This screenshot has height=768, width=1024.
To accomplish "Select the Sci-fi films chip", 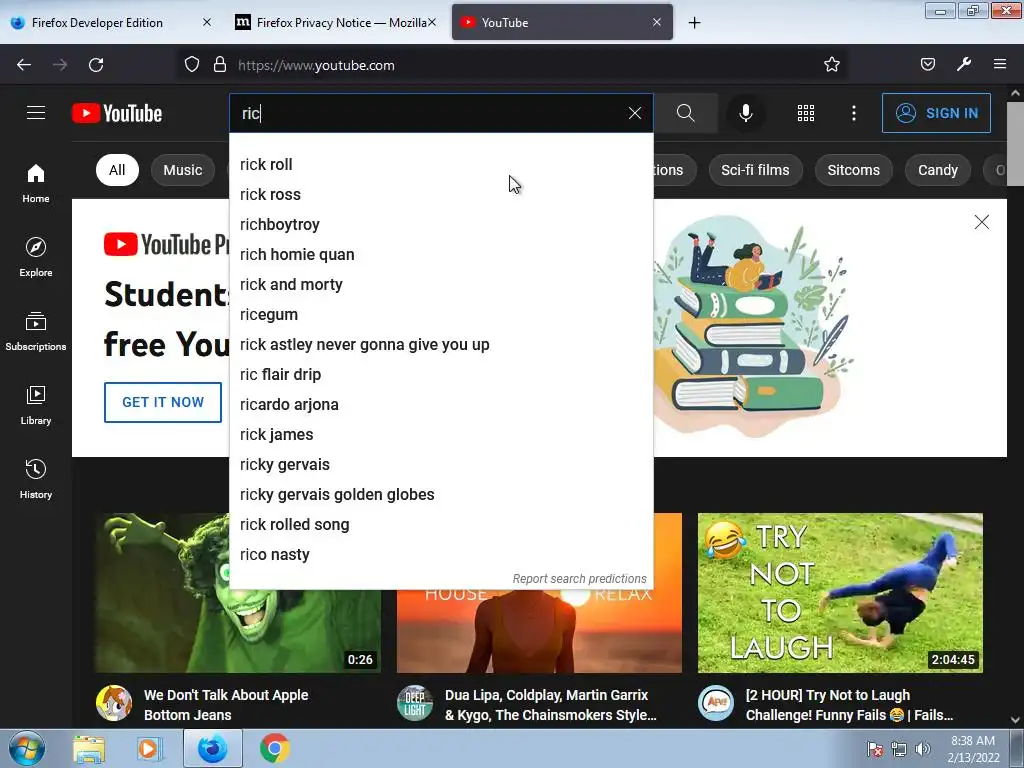I will point(755,170).
